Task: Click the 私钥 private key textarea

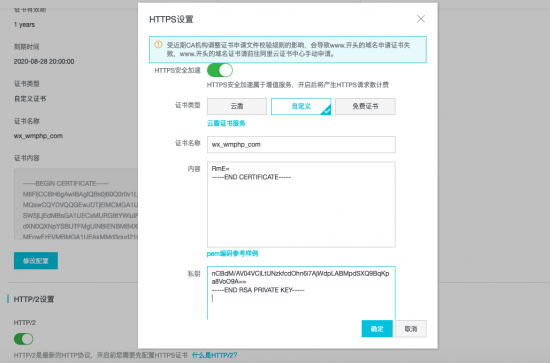Action: click(301, 293)
